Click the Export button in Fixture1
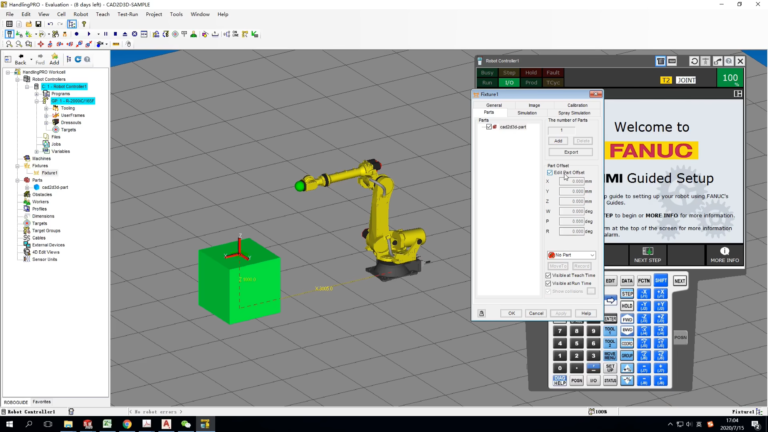 (x=571, y=152)
